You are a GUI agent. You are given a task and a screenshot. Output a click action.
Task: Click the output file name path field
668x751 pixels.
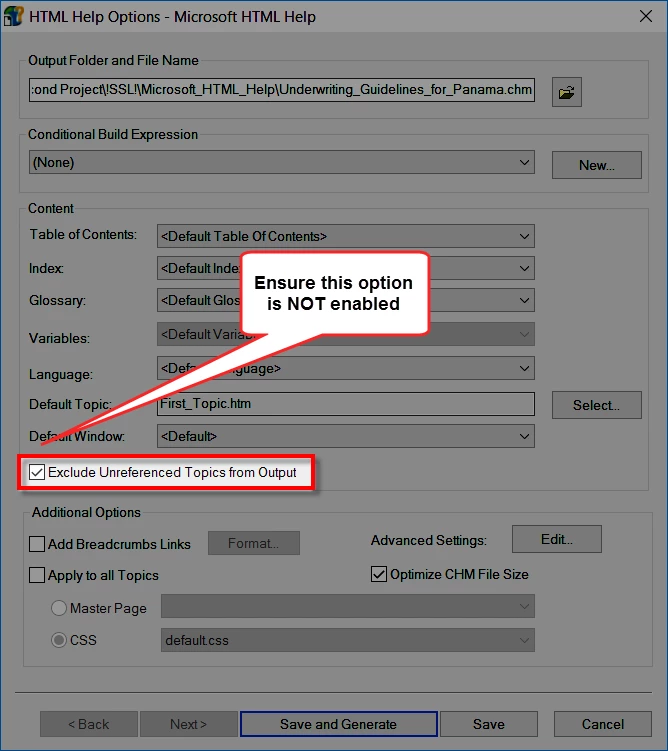[282, 90]
